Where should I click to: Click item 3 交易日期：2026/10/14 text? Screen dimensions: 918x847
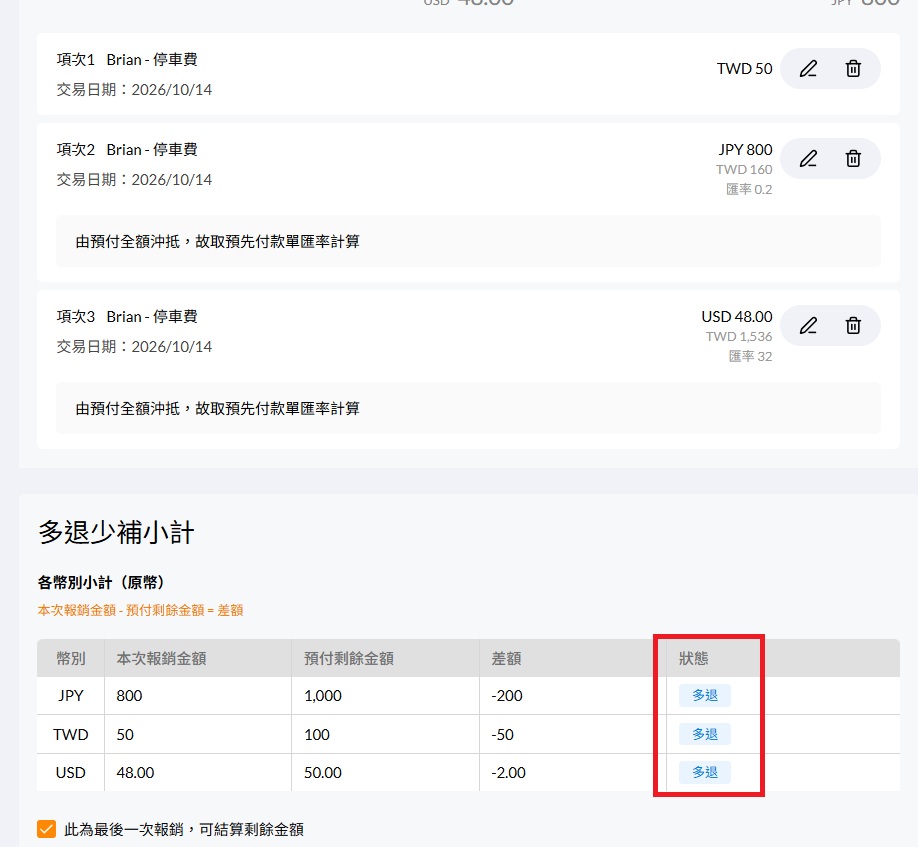[x=134, y=347]
